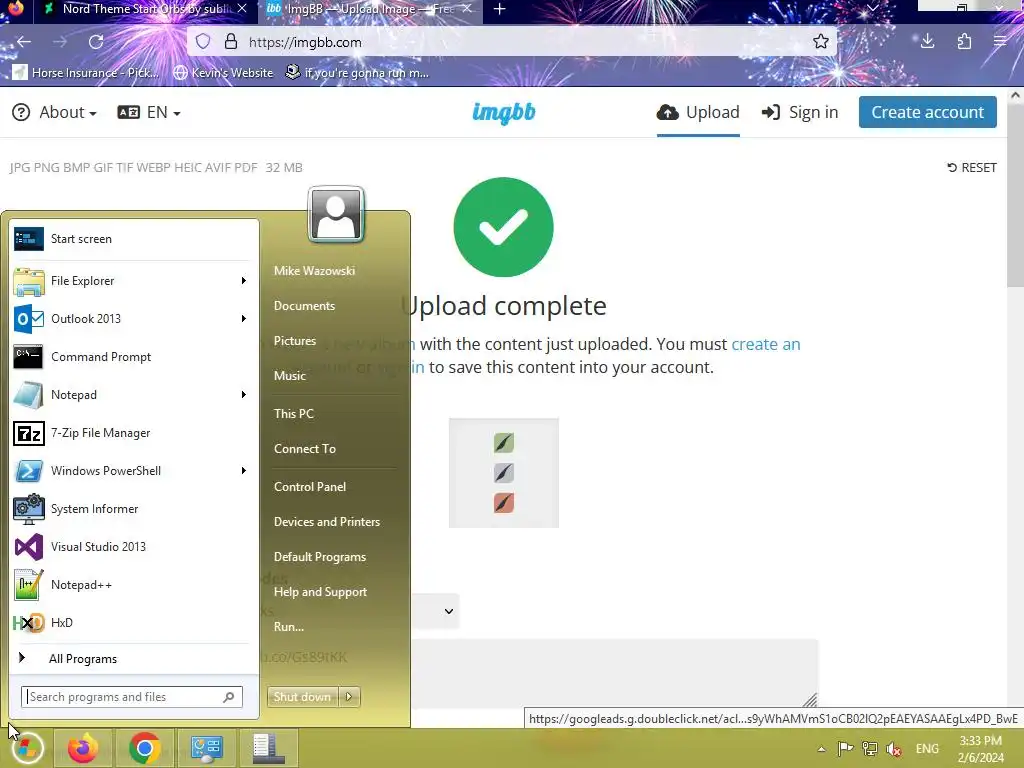Click the network tray icon
Image resolution: width=1024 pixels, height=768 pixels.
[869, 748]
